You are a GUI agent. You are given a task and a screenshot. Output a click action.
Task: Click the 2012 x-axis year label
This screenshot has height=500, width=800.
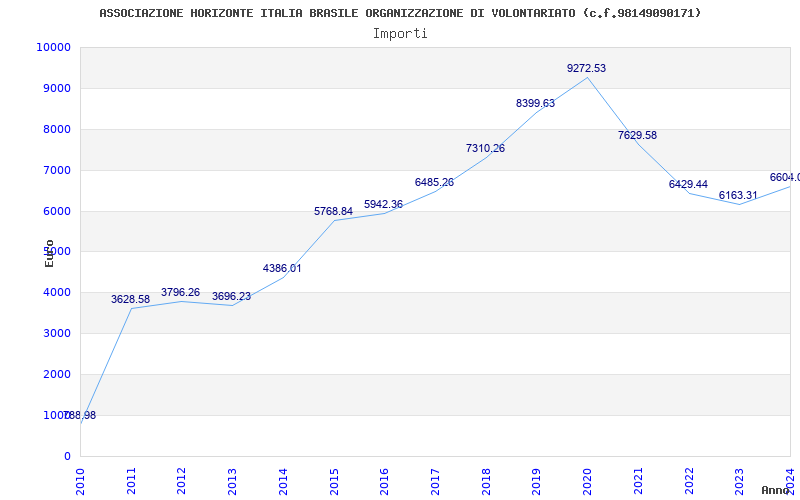tap(182, 481)
